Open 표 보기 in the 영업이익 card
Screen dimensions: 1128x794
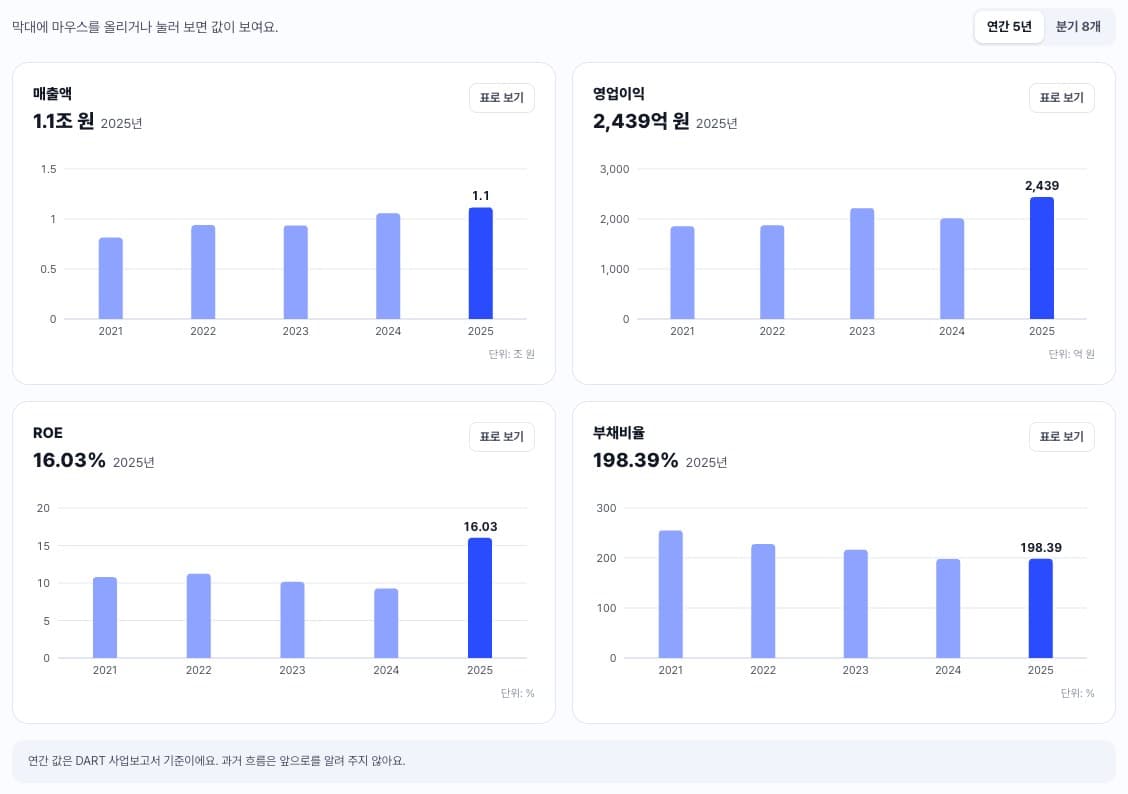(1061, 97)
